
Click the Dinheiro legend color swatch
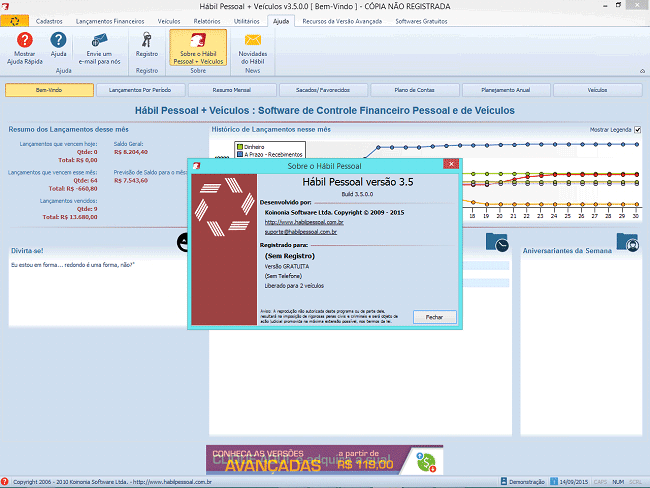tap(240, 147)
